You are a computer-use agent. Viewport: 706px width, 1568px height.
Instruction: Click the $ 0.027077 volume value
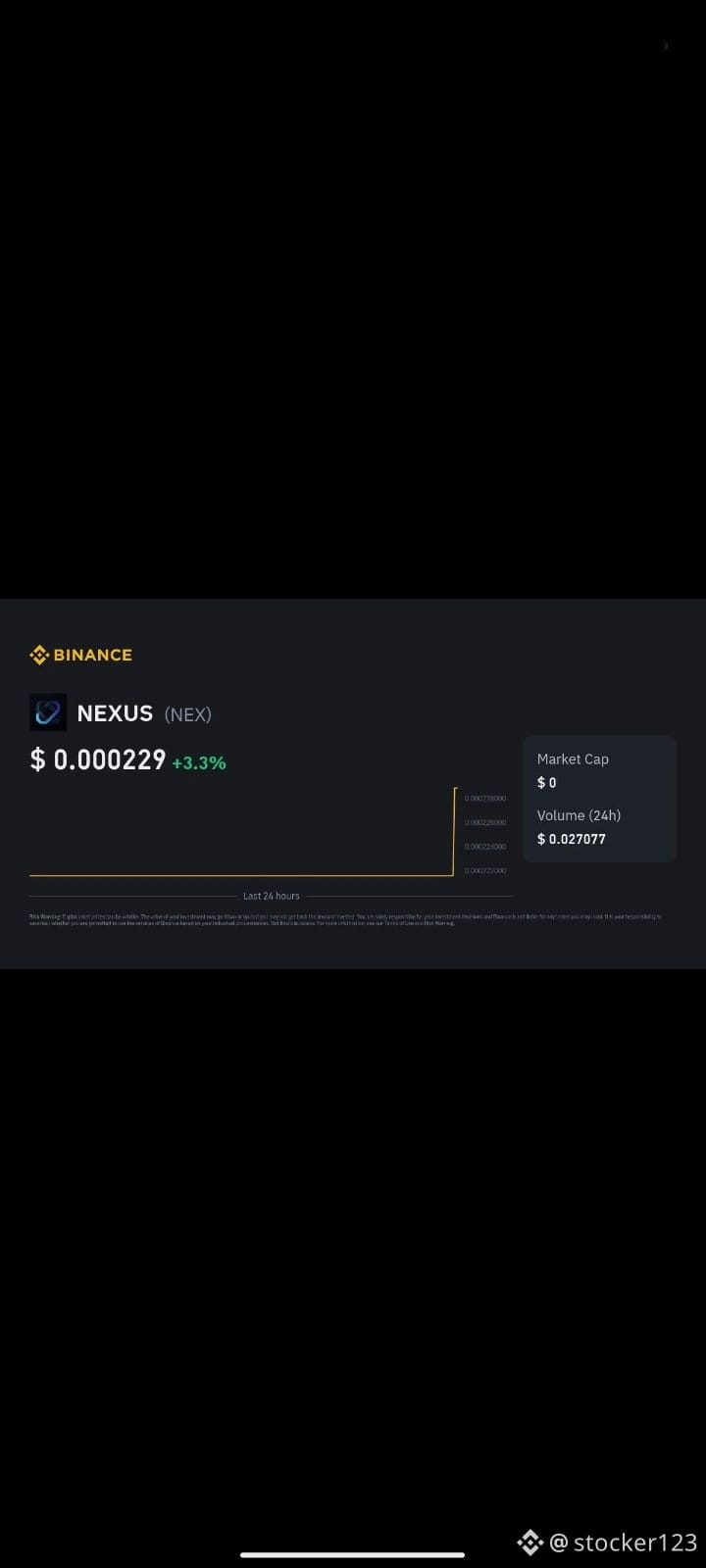click(x=572, y=839)
